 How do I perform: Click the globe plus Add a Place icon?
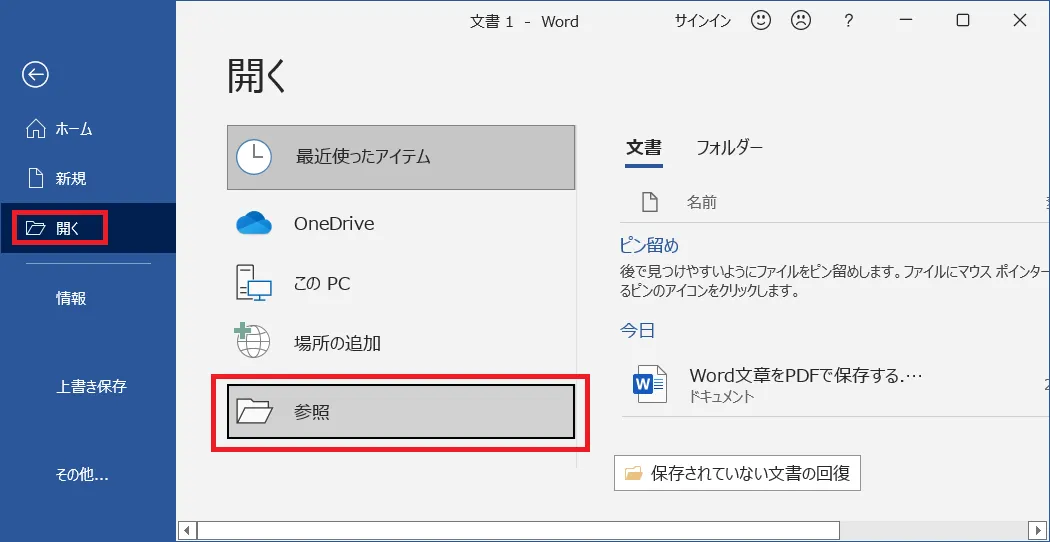(x=252, y=340)
